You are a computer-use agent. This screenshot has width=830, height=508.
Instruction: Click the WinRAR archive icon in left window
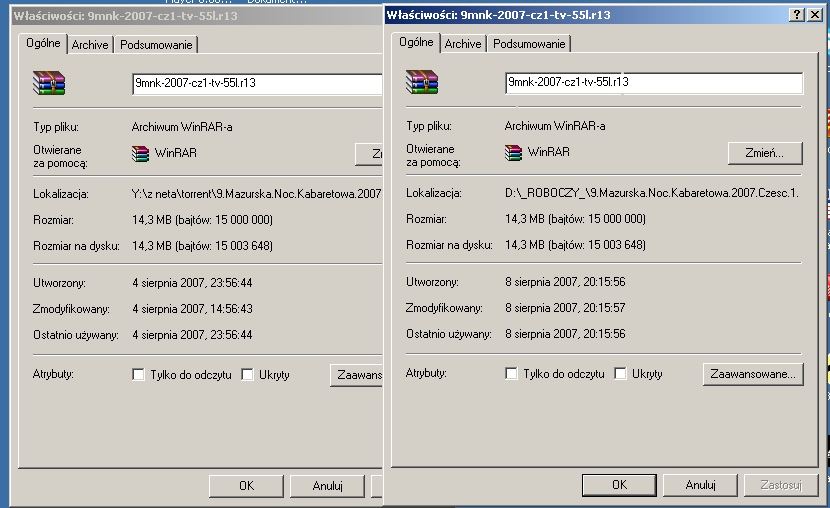click(49, 83)
